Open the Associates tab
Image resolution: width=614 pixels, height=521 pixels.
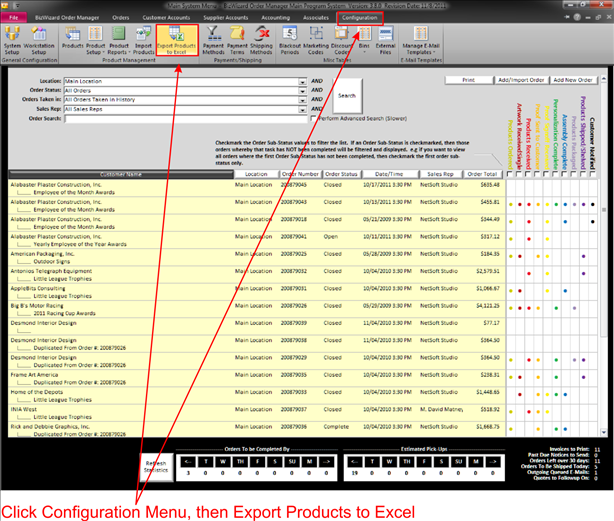[316, 18]
